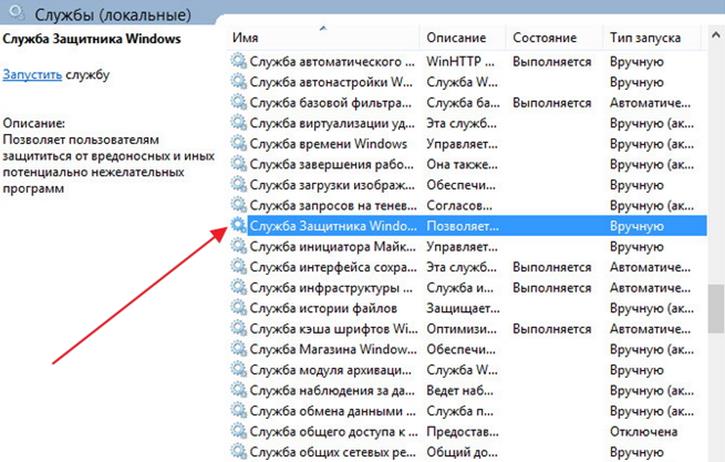The width and height of the screenshot is (725, 462).
Task: Click gear icon beside Служба Магазина Windows
Action: tap(238, 349)
